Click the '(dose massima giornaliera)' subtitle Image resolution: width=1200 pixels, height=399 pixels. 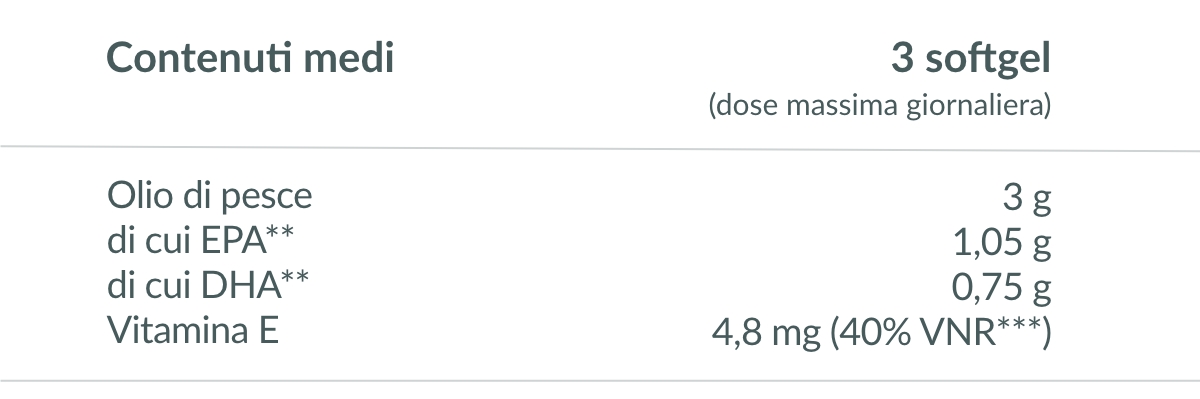coord(879,107)
